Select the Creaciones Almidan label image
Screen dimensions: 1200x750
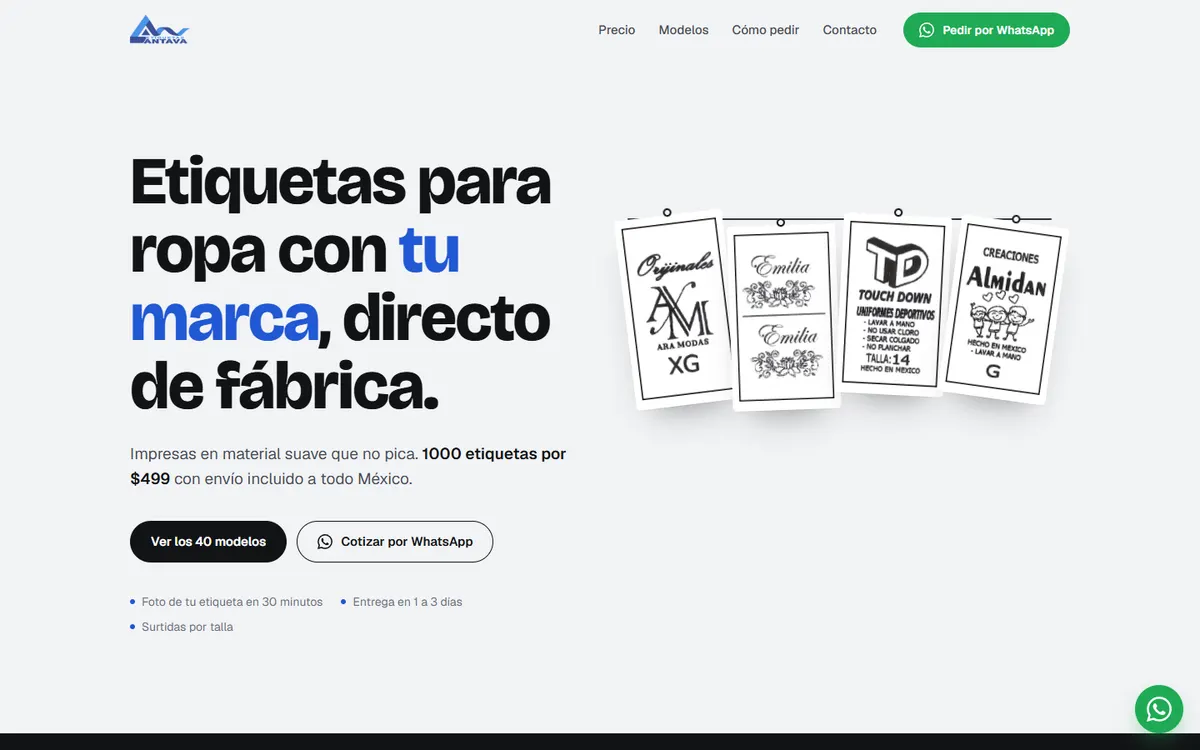(x=1005, y=310)
